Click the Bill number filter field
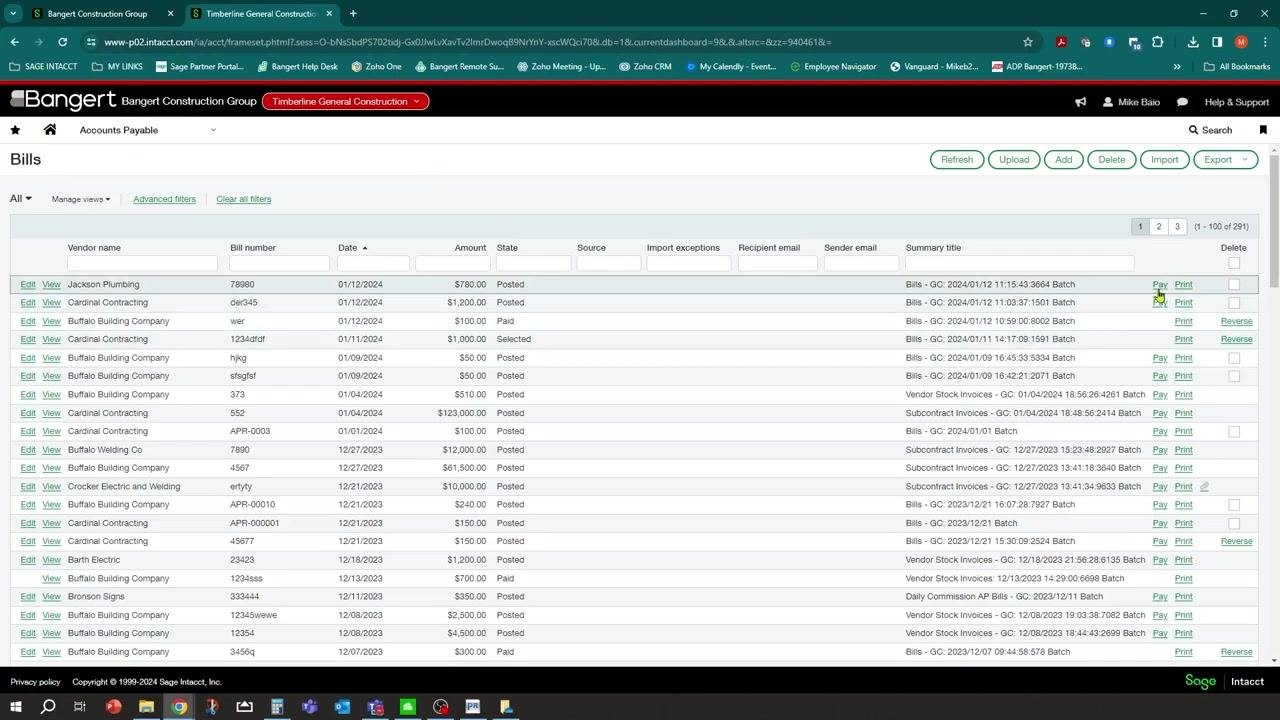1280x720 pixels. tap(279, 264)
